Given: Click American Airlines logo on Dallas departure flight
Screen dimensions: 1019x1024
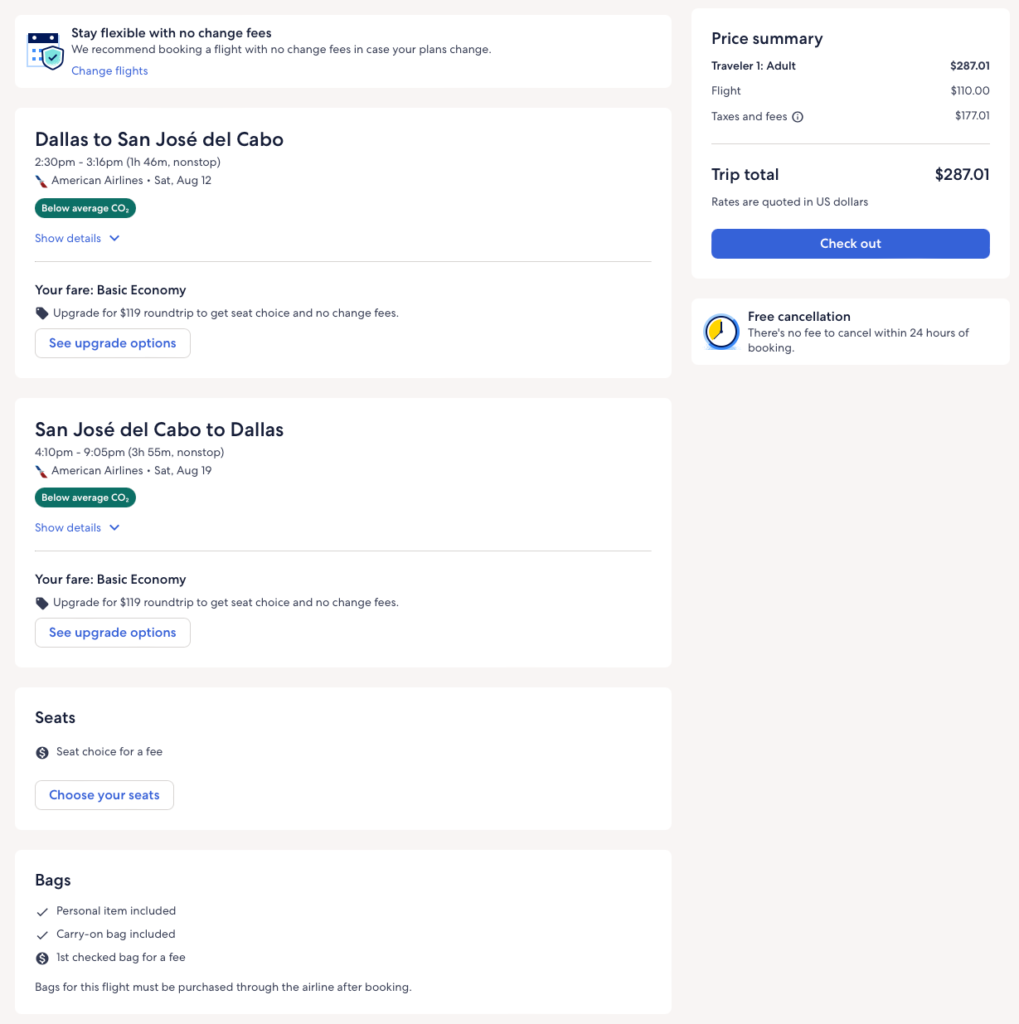Looking at the screenshot, I should (41, 181).
